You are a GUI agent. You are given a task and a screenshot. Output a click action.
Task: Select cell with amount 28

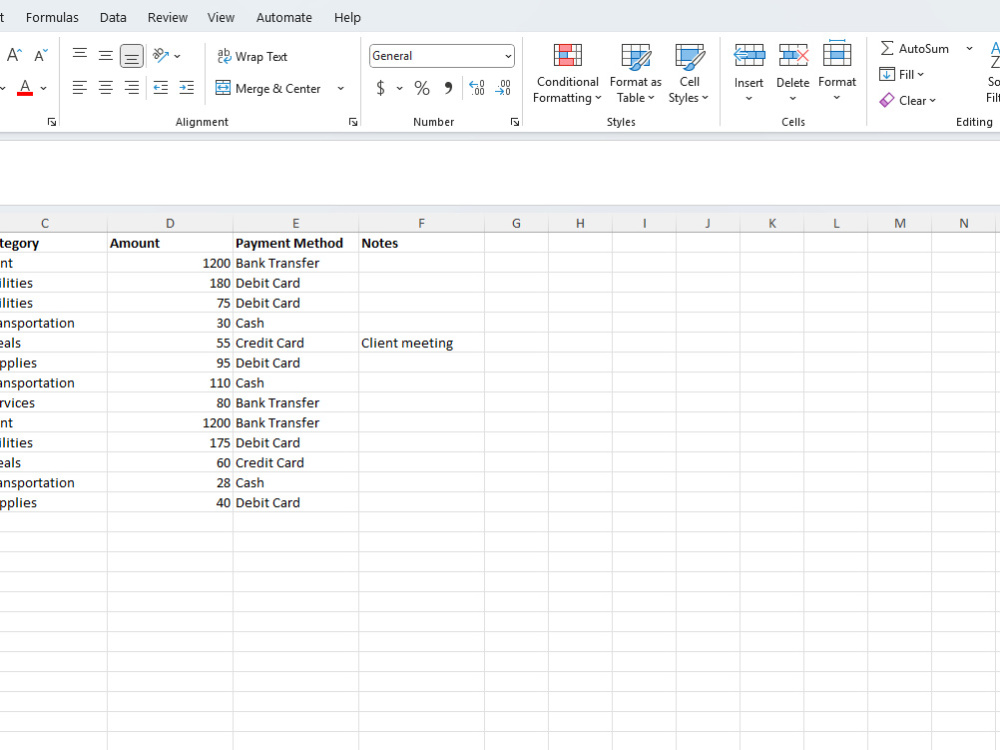tap(170, 483)
